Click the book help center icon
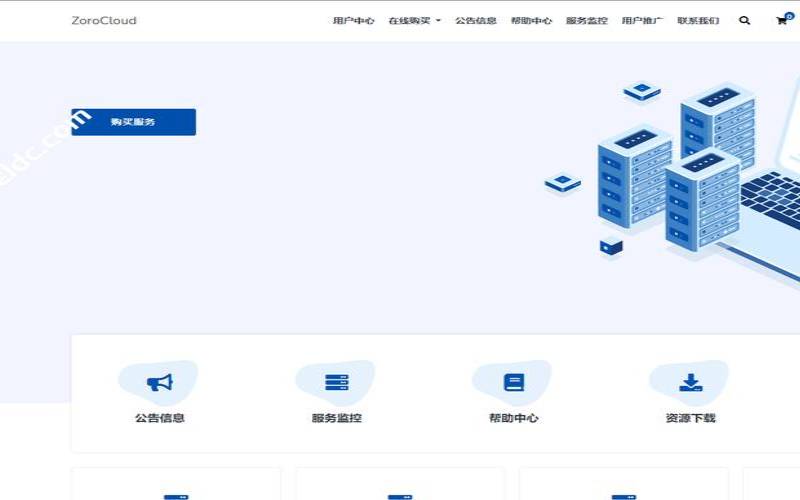This screenshot has height=500, width=800. (x=514, y=382)
